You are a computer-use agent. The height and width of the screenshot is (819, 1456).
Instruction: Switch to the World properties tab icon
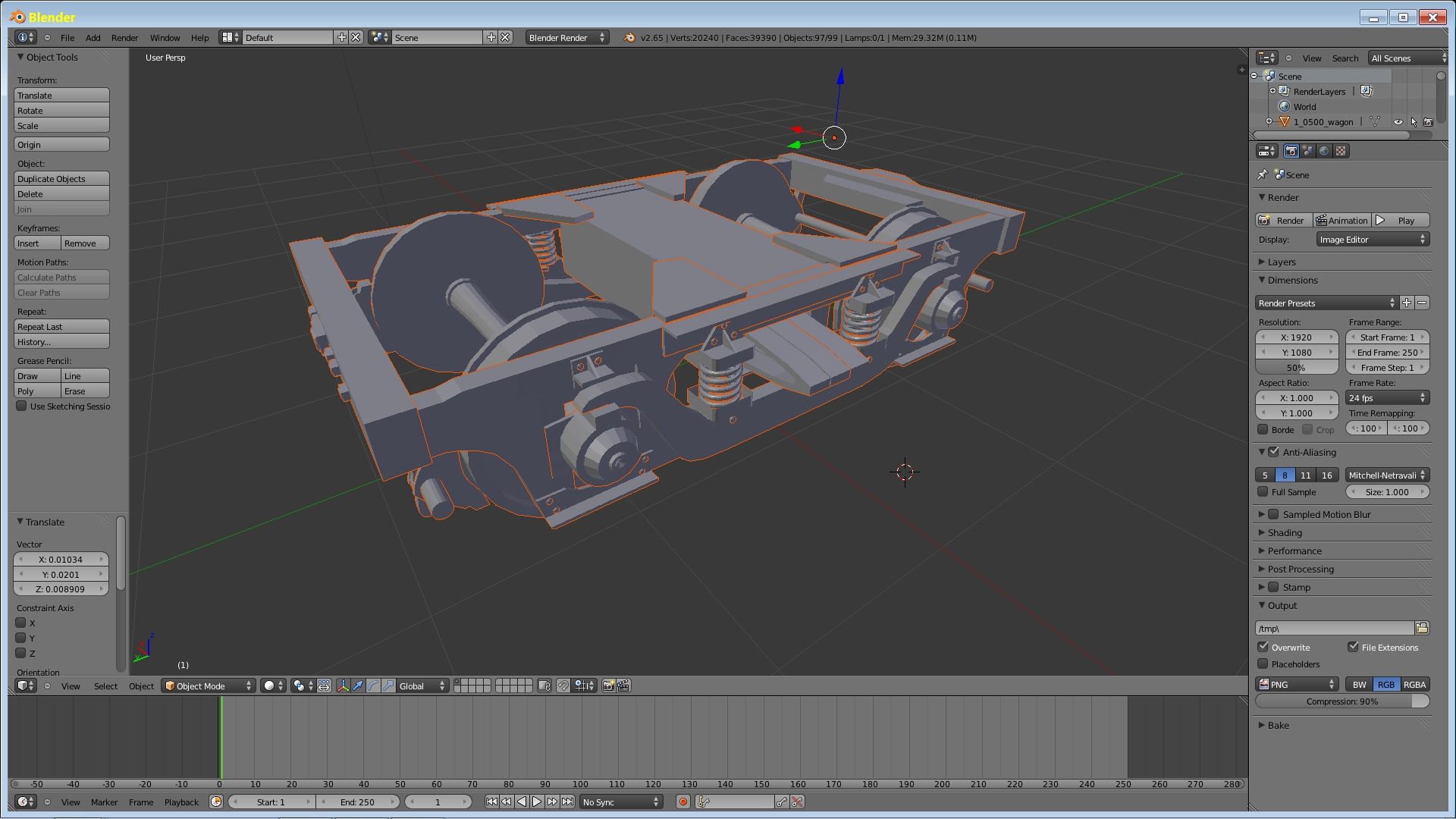point(1324,151)
